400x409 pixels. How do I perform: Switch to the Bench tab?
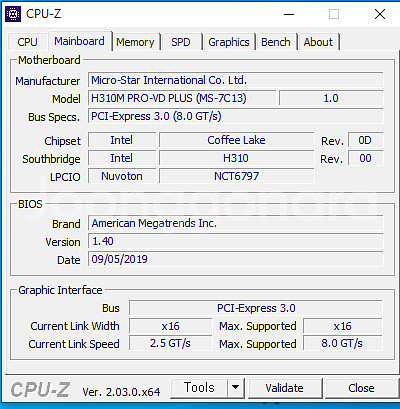point(276,42)
